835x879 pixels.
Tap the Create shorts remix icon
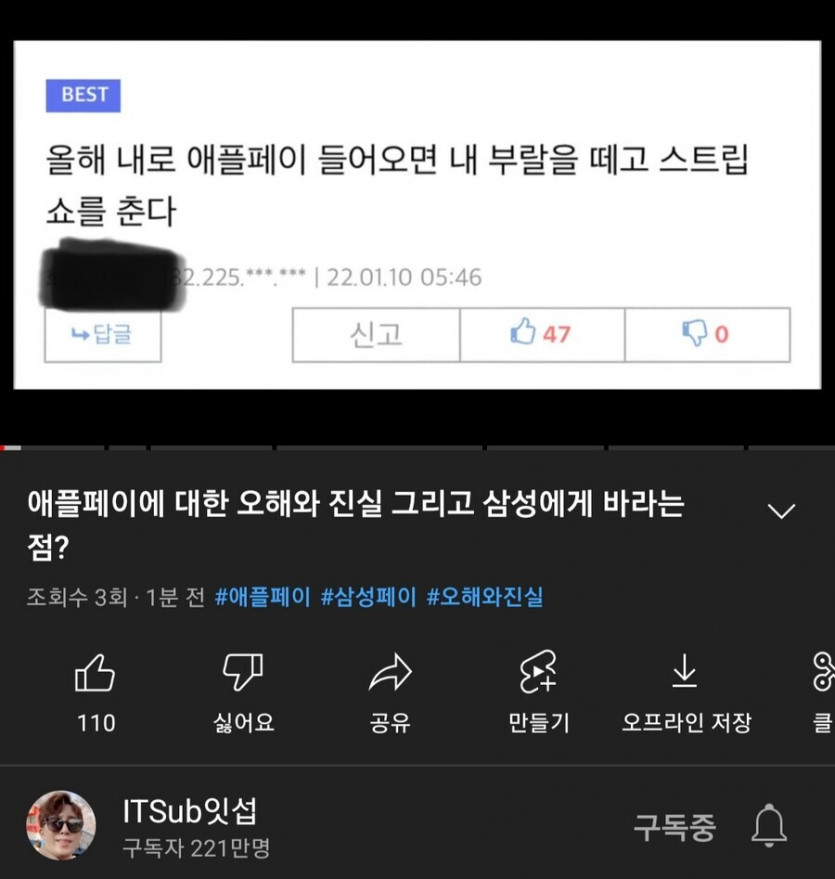pos(538,672)
